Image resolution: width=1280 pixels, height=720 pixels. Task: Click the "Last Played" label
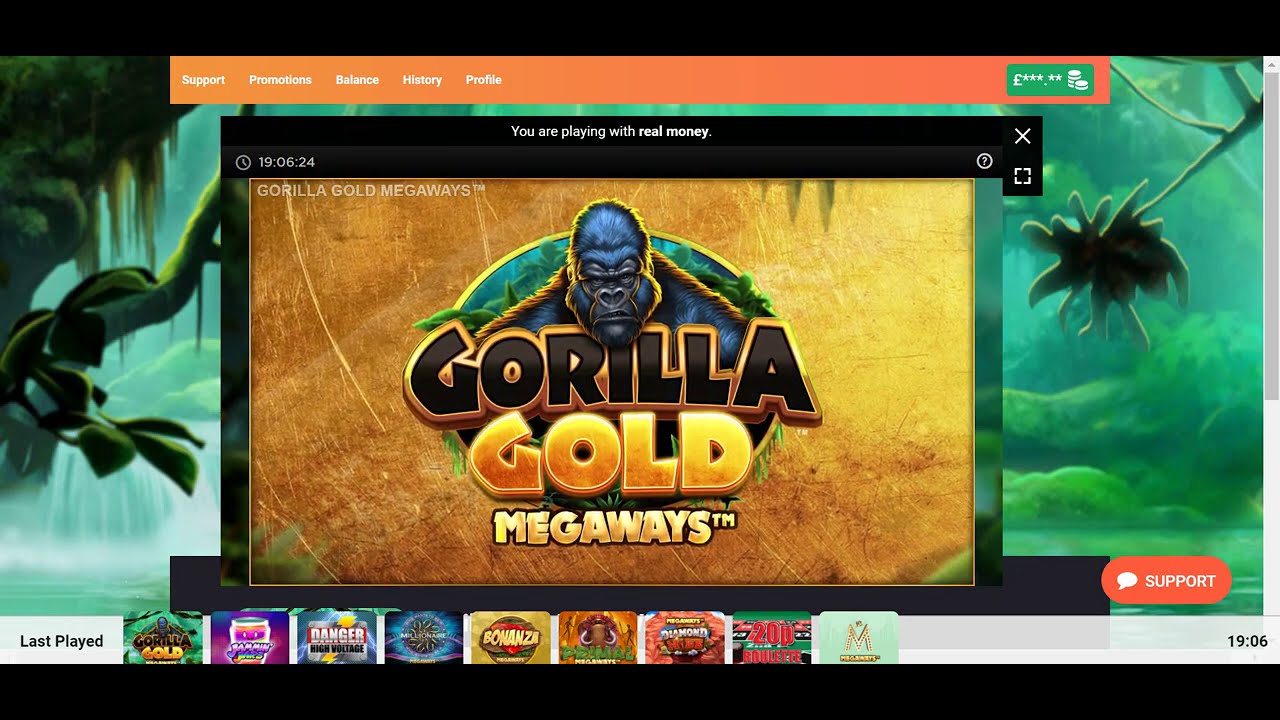tap(62, 641)
